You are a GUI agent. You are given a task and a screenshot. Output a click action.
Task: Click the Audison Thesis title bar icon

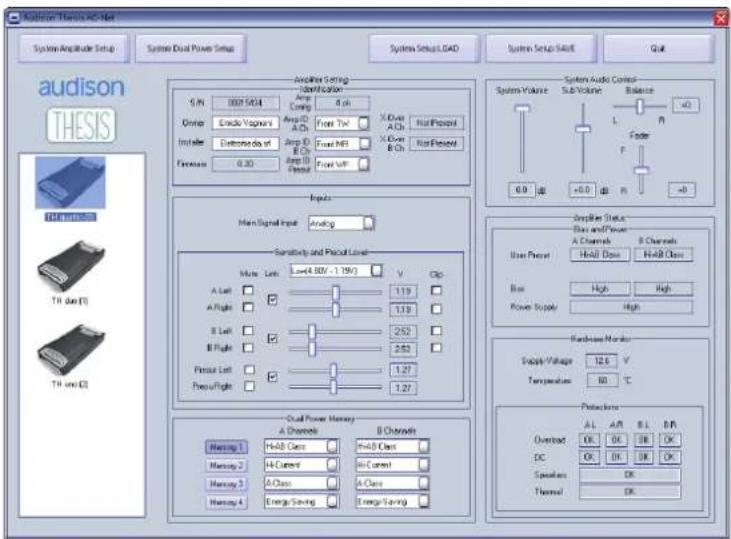point(14,18)
